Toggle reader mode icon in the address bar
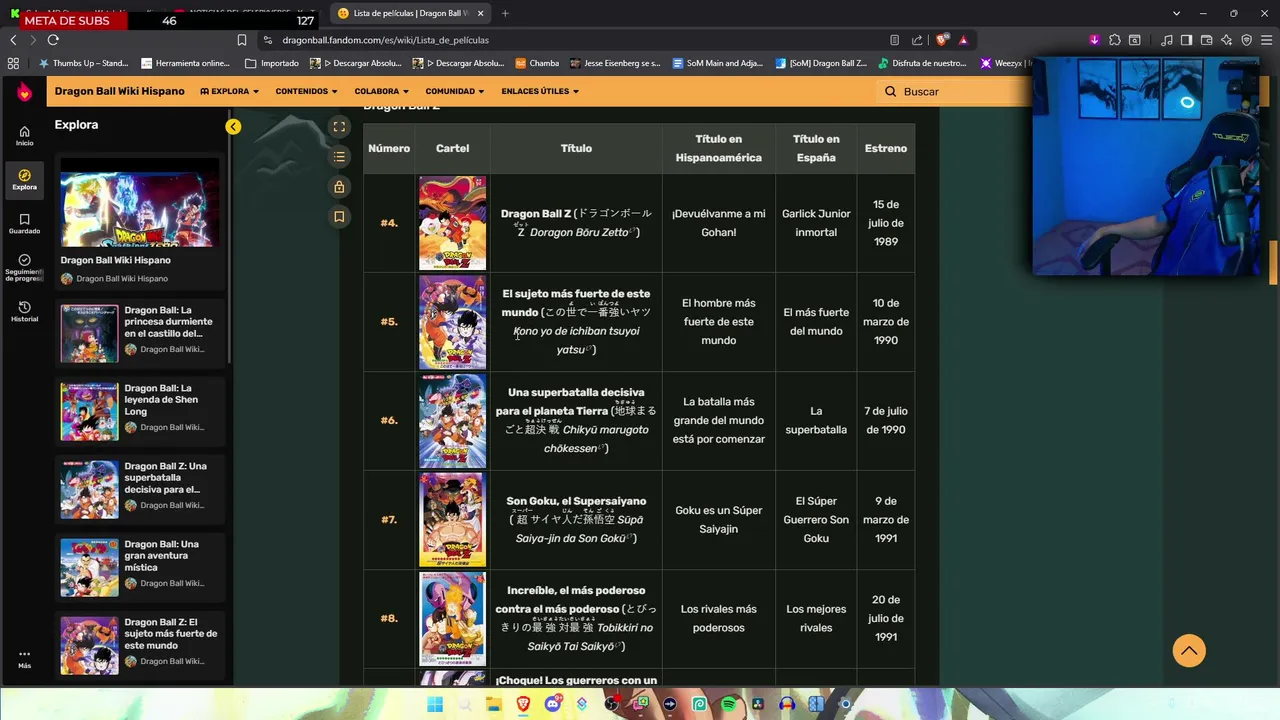Viewport: 1280px width, 720px height. 894,40
